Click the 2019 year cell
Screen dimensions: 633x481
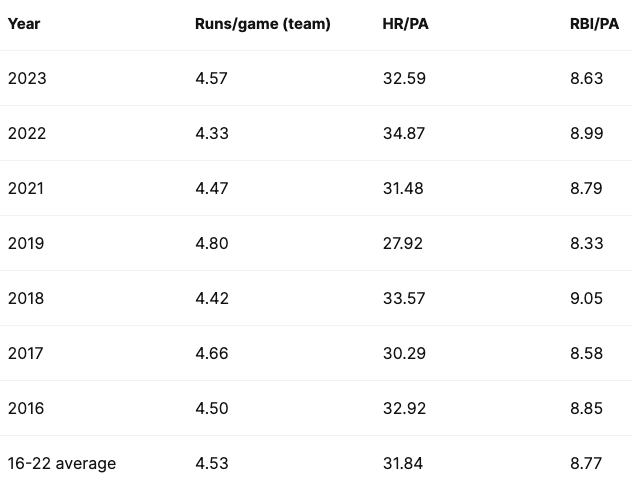coord(27,243)
